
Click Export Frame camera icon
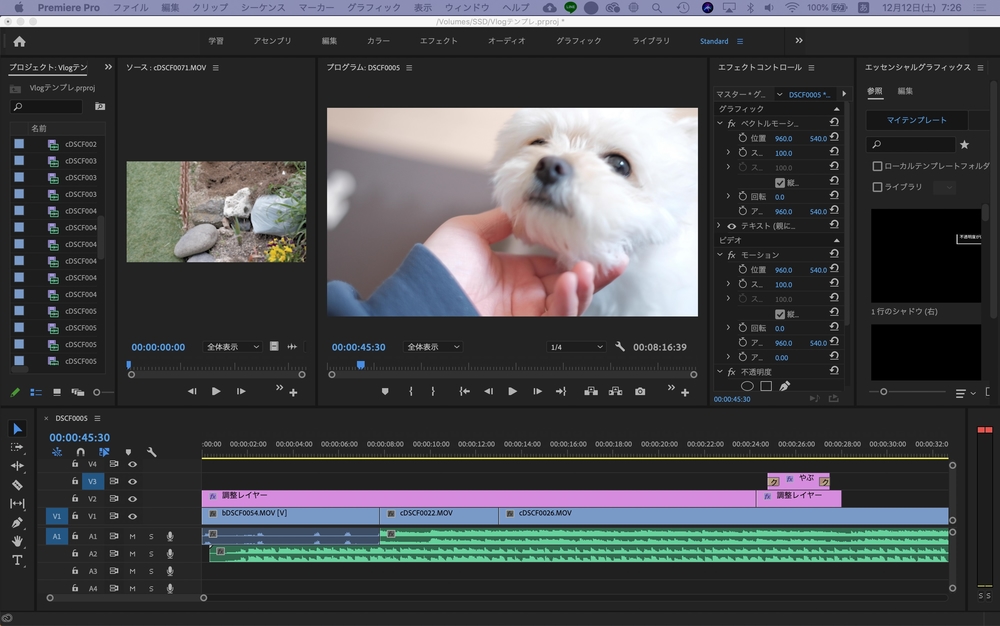[640, 391]
